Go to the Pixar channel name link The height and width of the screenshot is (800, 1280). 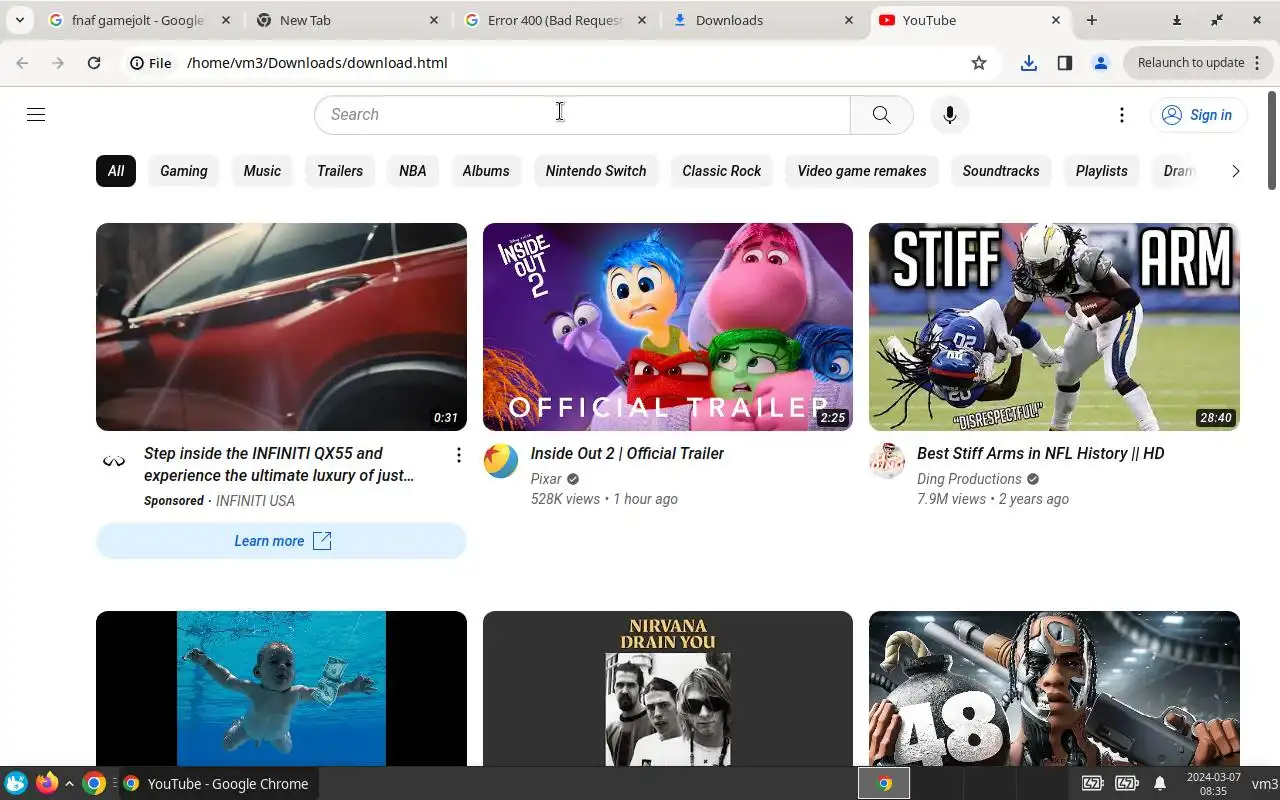coord(546,479)
